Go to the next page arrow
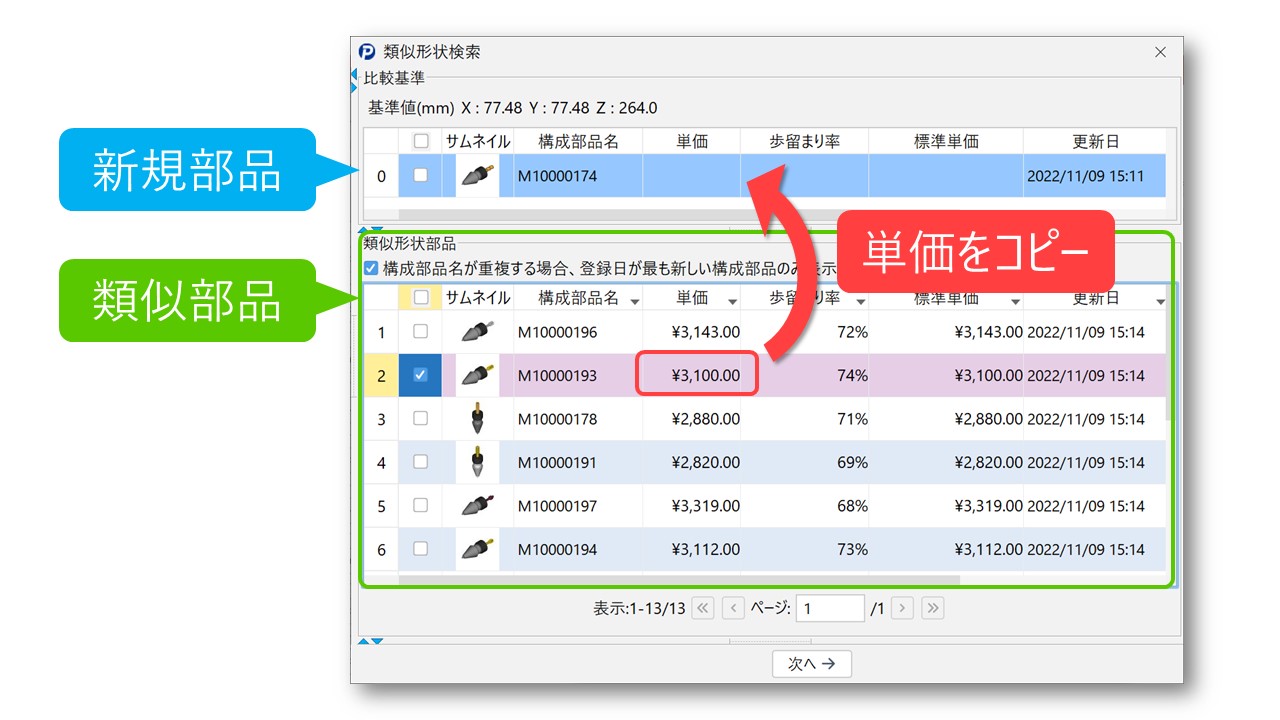This screenshot has width=1280, height=720. (902, 608)
